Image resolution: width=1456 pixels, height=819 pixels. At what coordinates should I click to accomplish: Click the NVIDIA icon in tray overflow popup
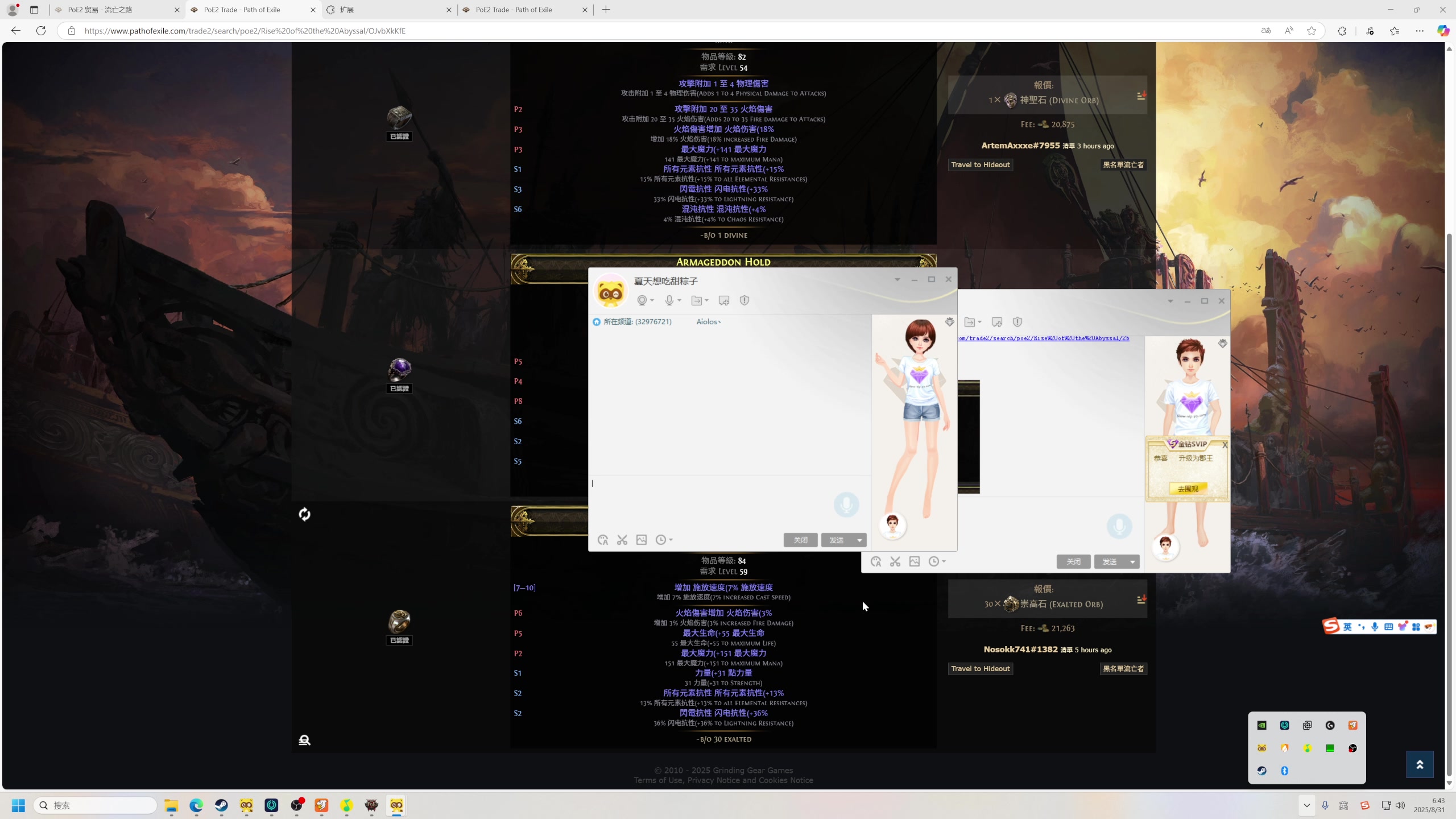coord(1261,725)
